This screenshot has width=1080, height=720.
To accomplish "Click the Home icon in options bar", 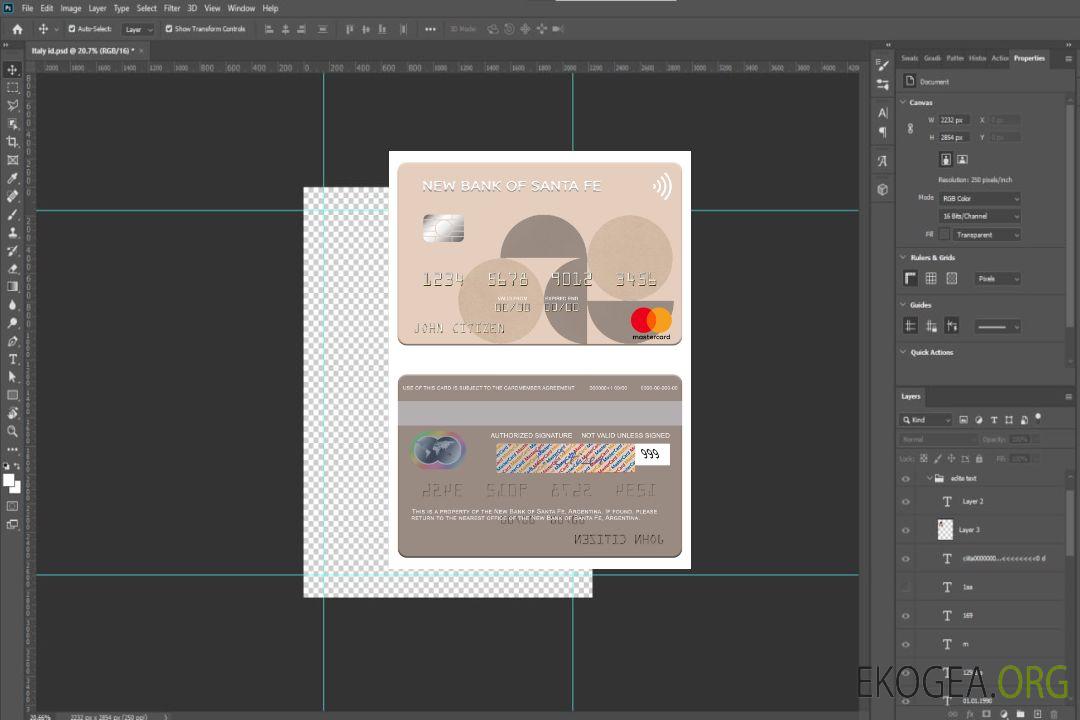I will (17, 29).
